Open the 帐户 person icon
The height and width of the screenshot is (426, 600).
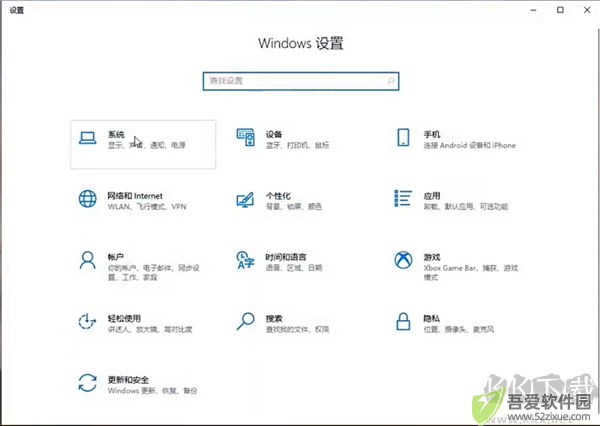click(88, 260)
